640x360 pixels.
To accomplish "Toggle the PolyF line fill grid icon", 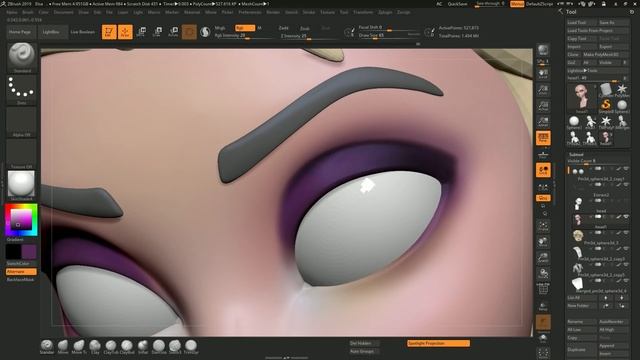I will point(543,289).
